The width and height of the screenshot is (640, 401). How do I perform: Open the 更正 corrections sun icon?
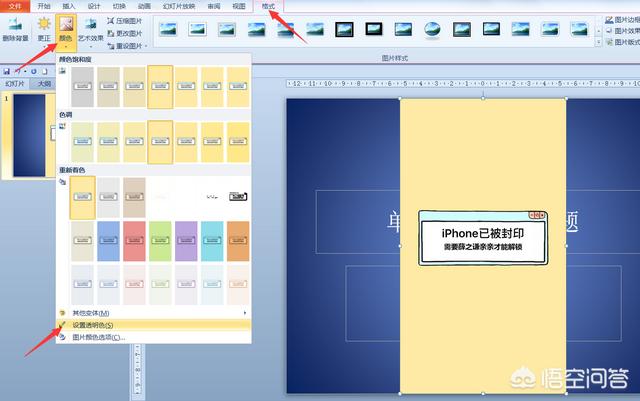(44, 24)
